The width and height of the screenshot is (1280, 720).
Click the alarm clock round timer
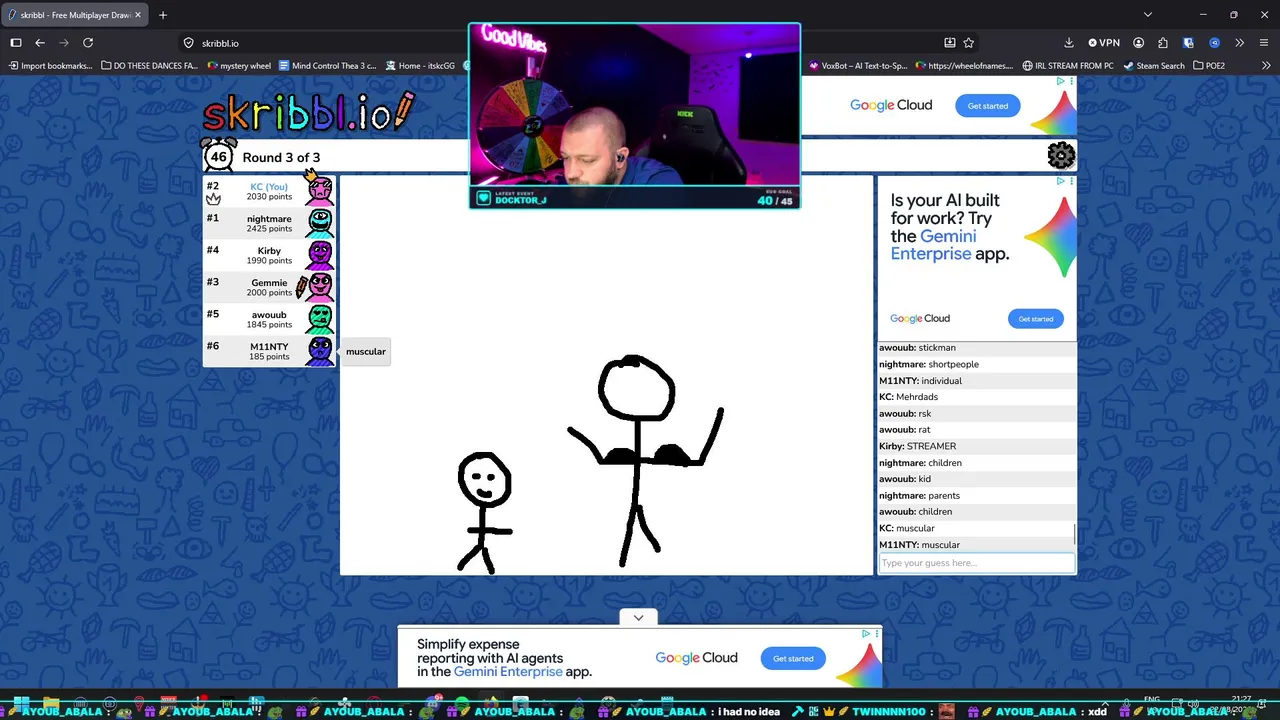pos(218,156)
